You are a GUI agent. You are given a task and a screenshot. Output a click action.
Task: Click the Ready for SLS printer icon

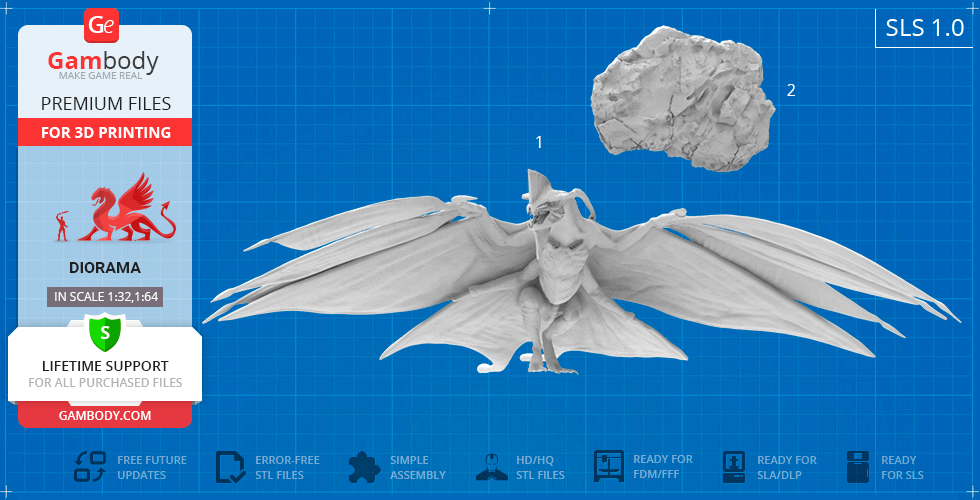click(x=858, y=467)
